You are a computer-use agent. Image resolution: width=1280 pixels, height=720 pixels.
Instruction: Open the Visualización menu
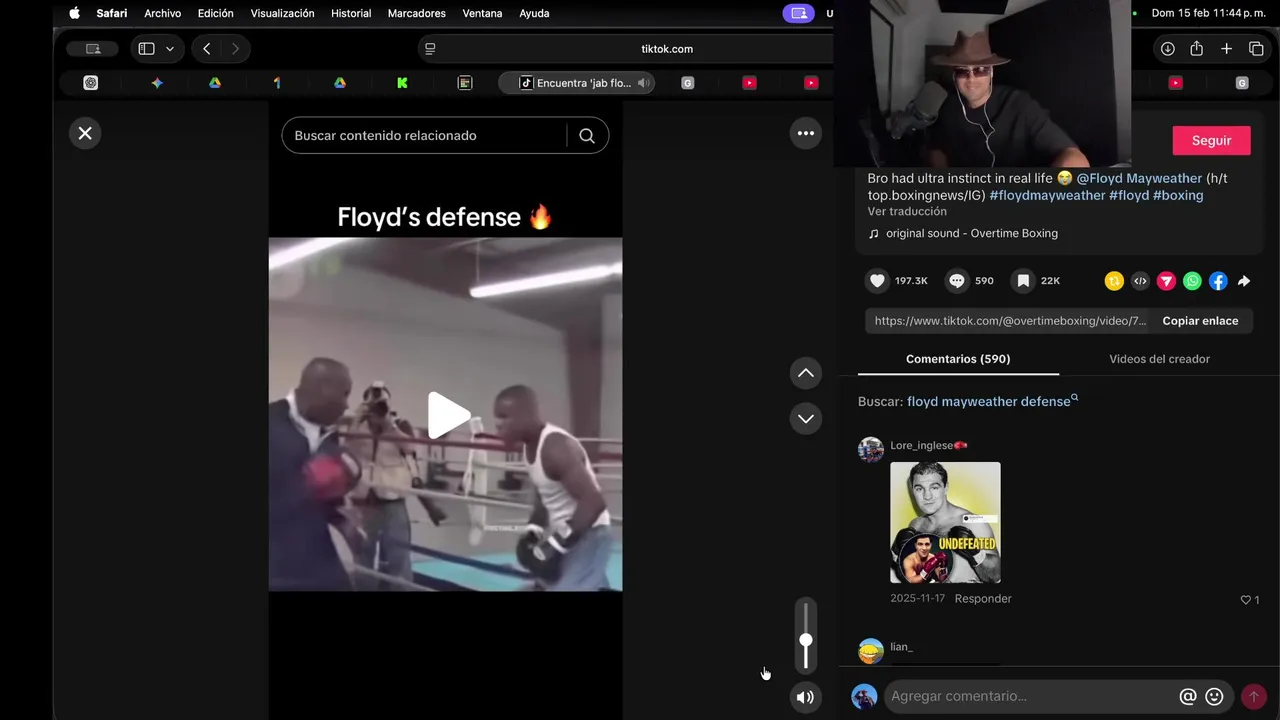coord(282,13)
